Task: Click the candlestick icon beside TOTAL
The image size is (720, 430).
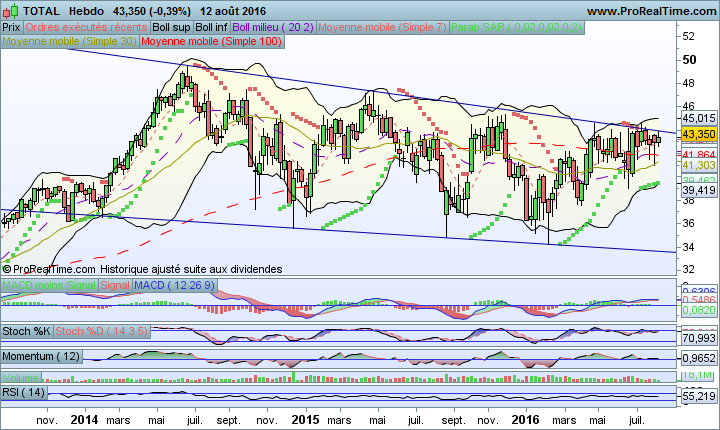Action: pyautogui.click(x=11, y=11)
